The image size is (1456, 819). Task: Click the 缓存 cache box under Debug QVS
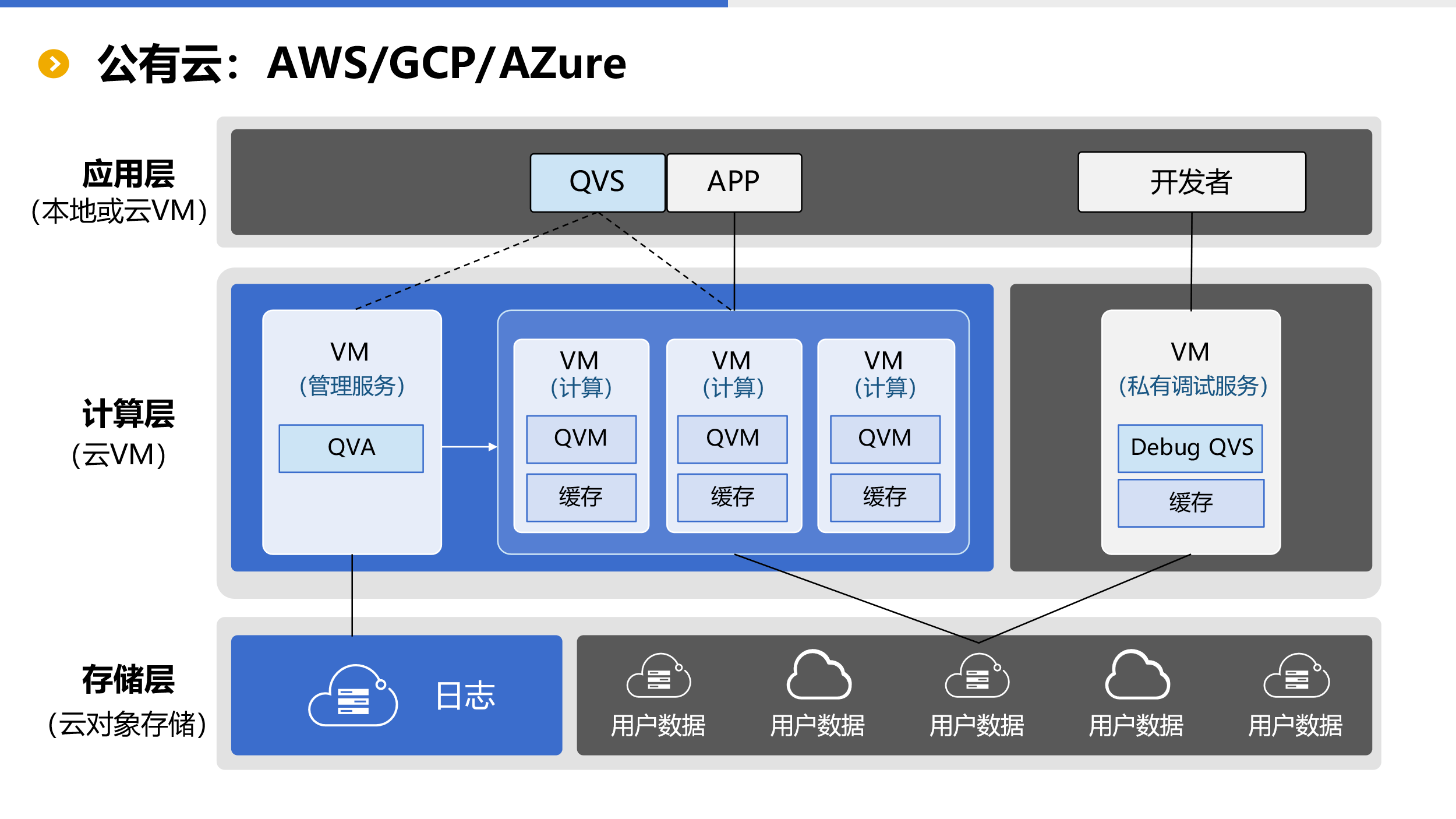tap(1190, 503)
